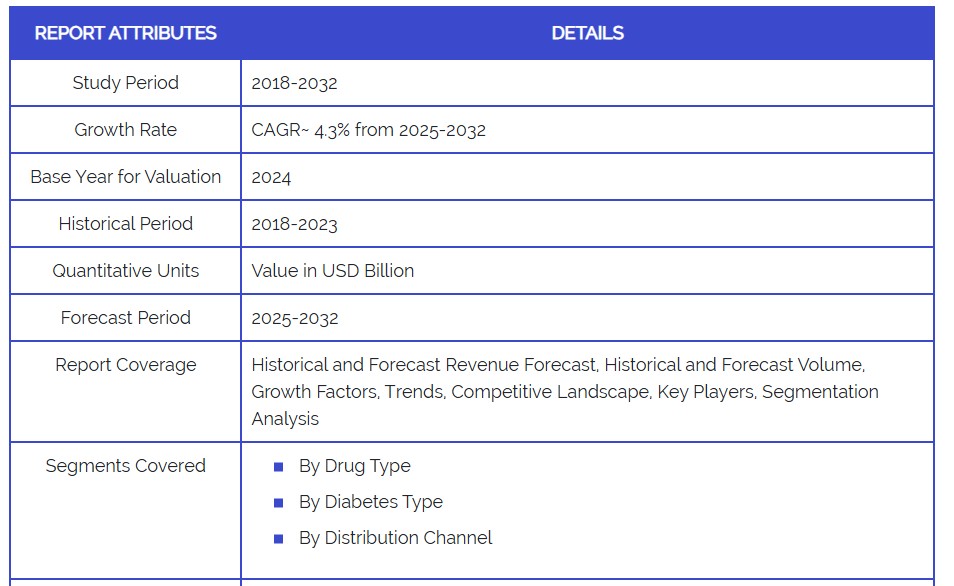The width and height of the screenshot is (954, 586).
Task: Click the 2018-2023 historical period value
Action: pos(294,224)
